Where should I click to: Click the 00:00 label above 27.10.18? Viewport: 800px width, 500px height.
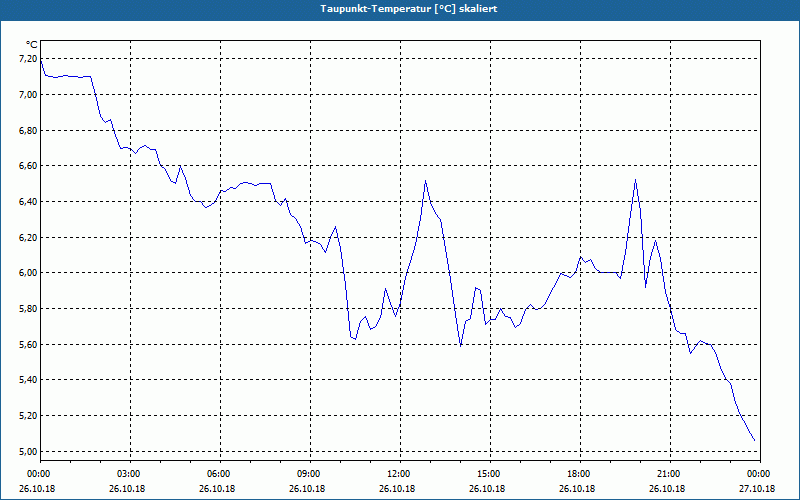click(757, 474)
